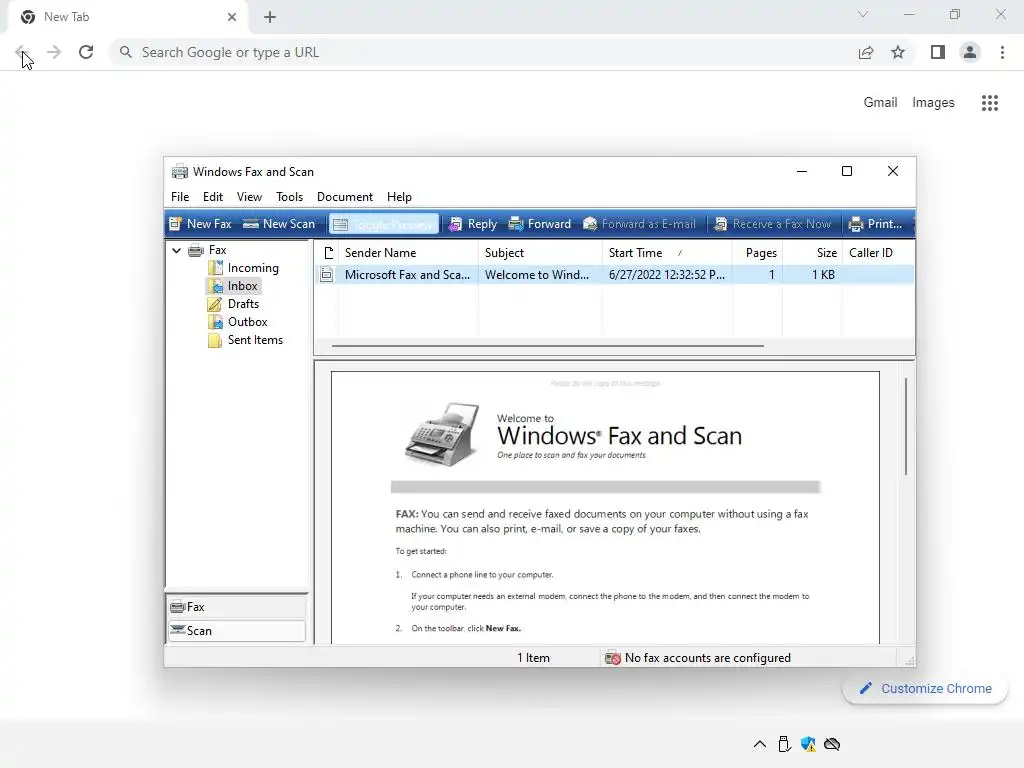1024x768 pixels.
Task: Click the fax message row icon
Action: click(327, 275)
